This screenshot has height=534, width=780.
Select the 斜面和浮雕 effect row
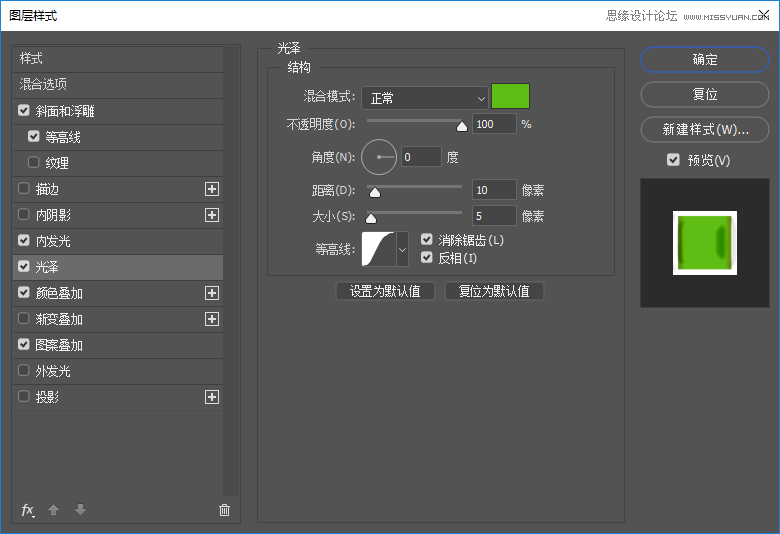click(x=118, y=111)
